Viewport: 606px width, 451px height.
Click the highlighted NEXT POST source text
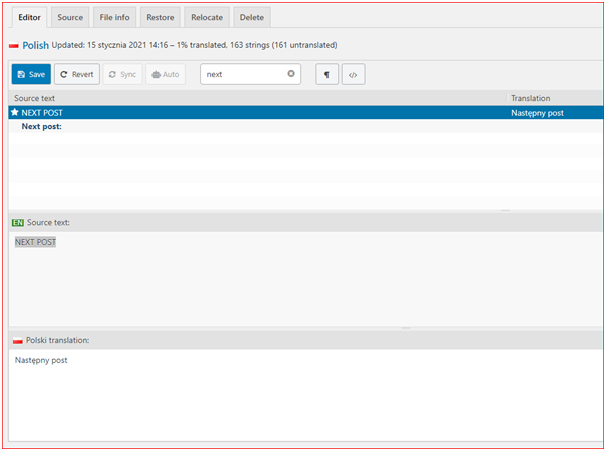tap(35, 242)
